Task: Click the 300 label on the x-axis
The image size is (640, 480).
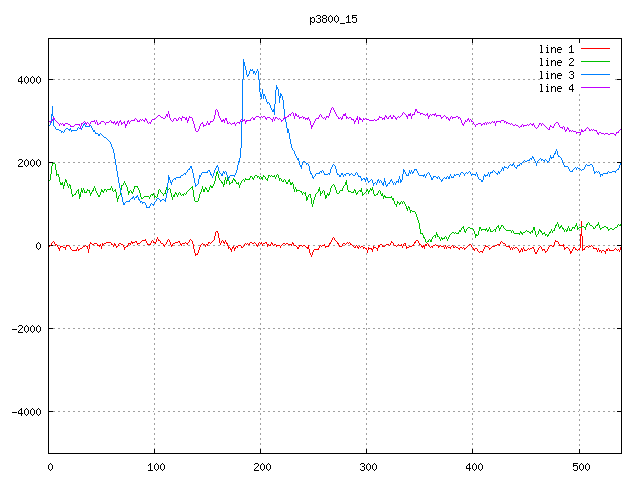Action: tap(367, 466)
